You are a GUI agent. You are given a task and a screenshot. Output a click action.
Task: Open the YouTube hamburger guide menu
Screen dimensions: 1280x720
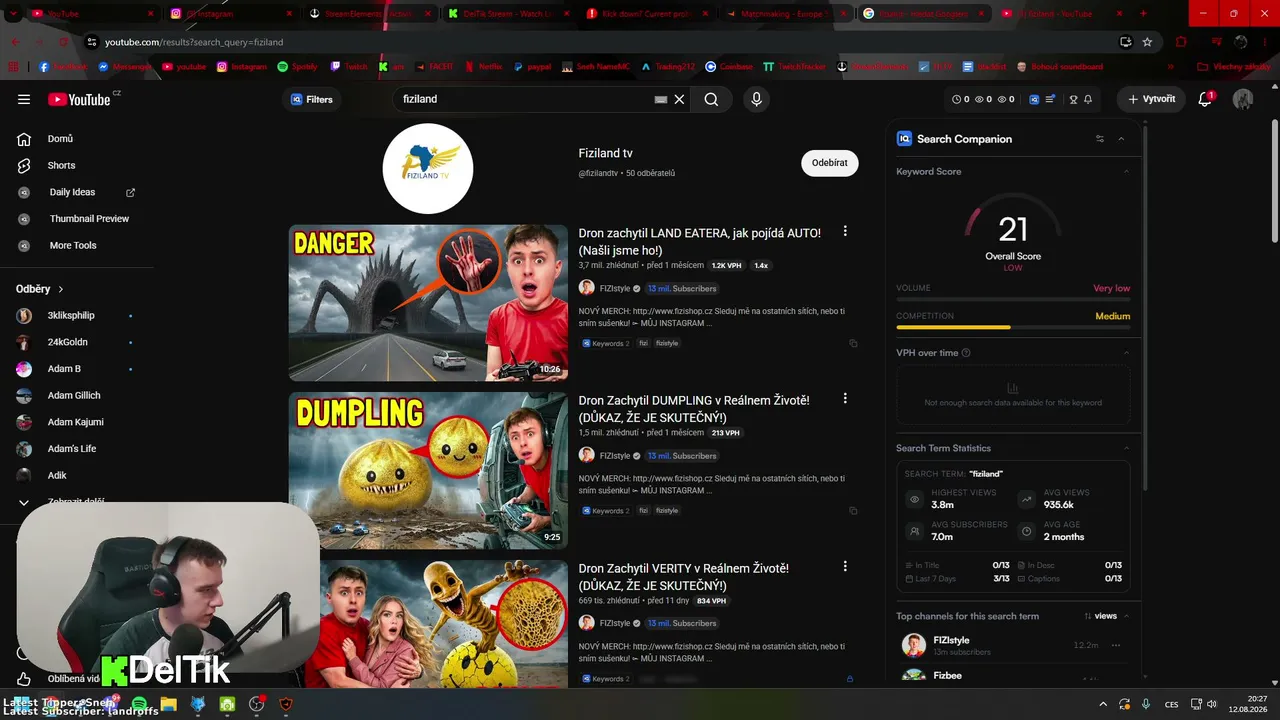tap(24, 99)
